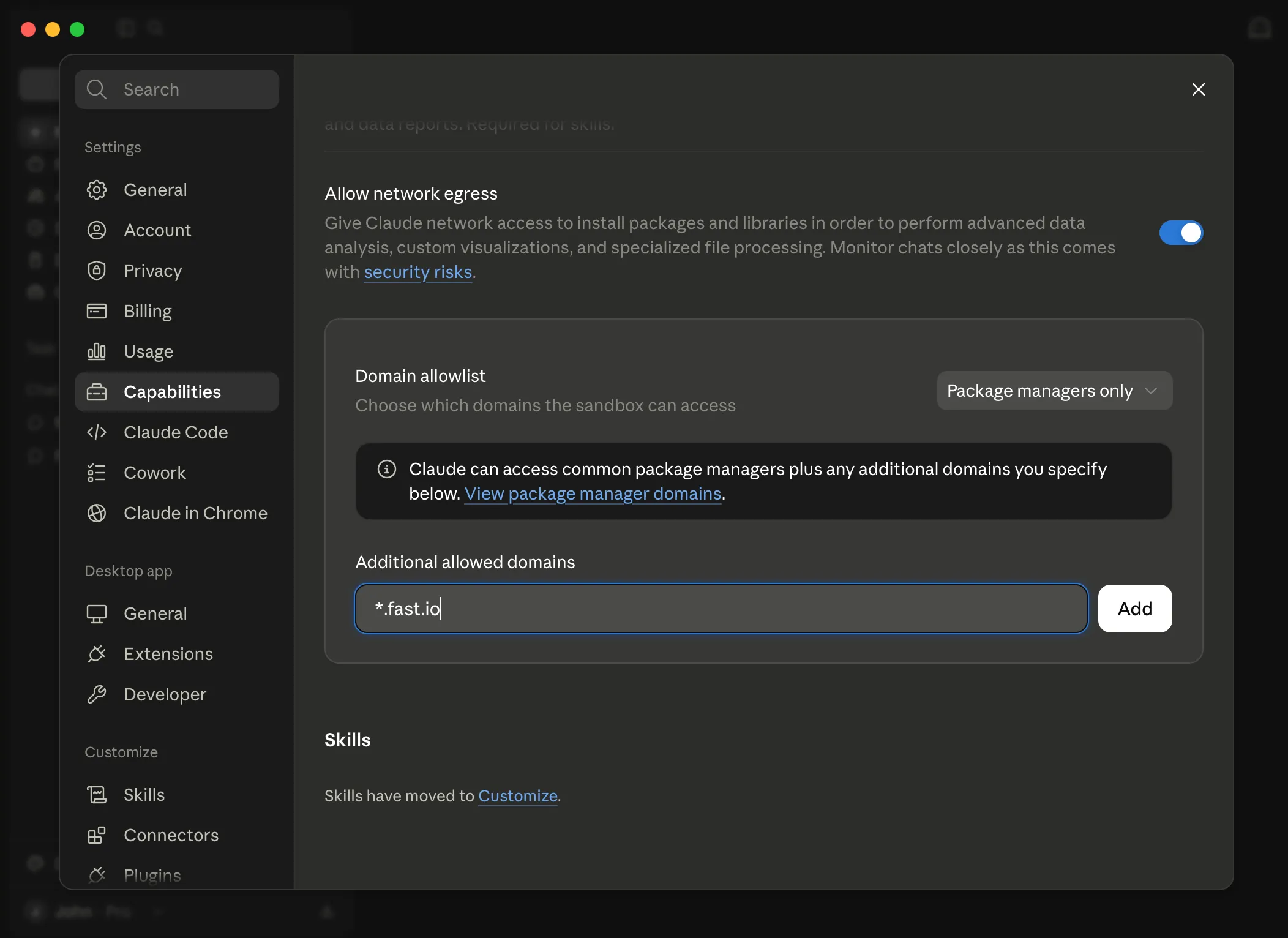Click the Claude in Chrome icon
Screen dimensions: 1288x938
97,513
